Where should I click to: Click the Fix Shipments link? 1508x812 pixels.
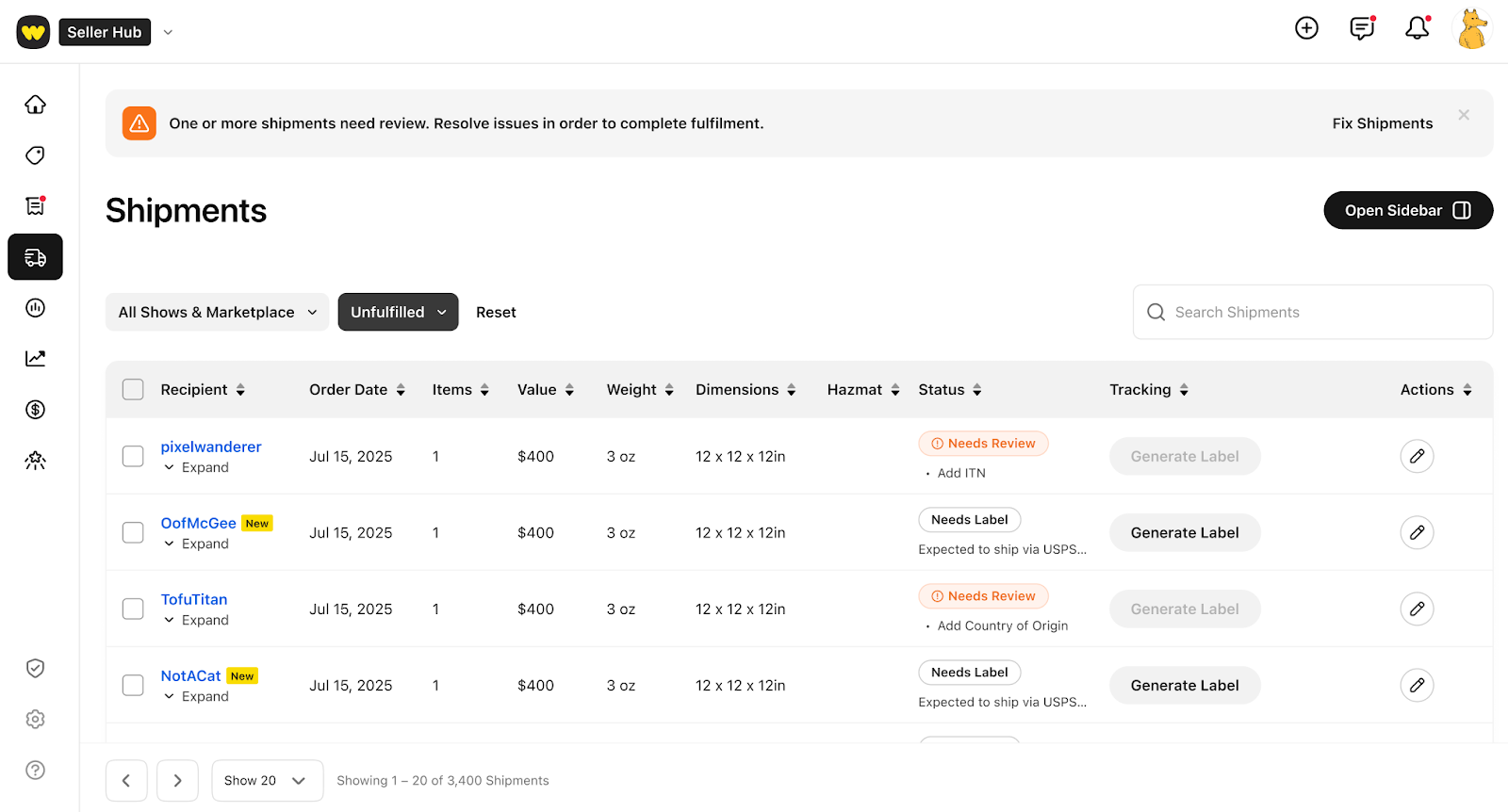(1382, 123)
